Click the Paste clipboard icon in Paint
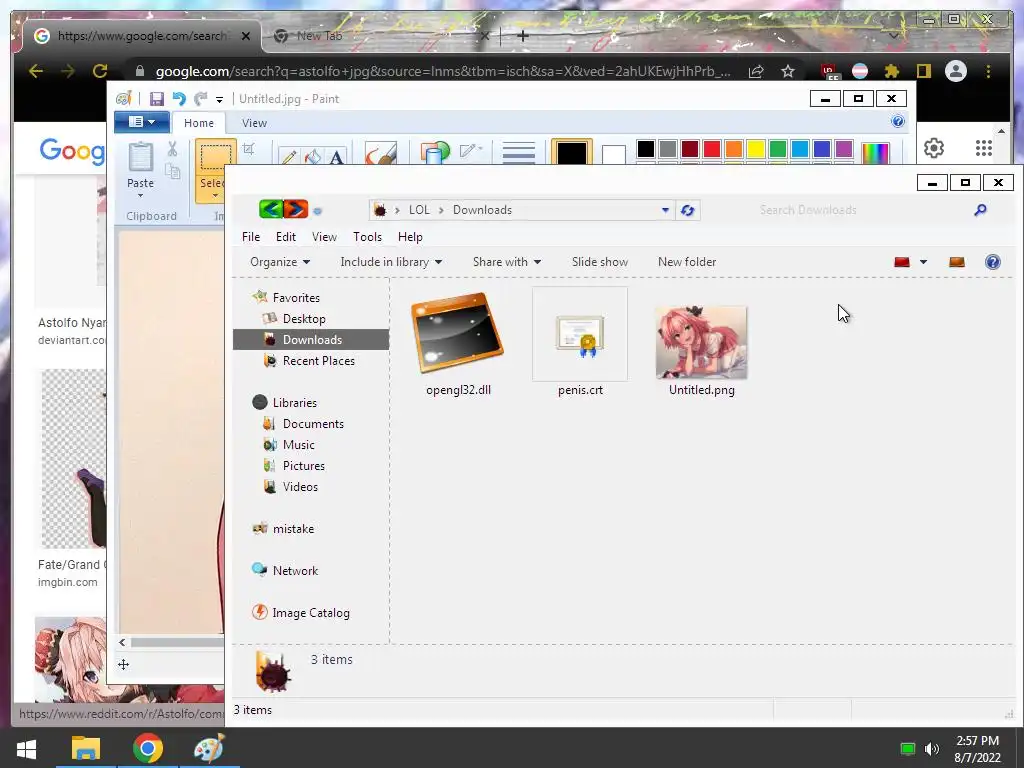 pyautogui.click(x=140, y=157)
